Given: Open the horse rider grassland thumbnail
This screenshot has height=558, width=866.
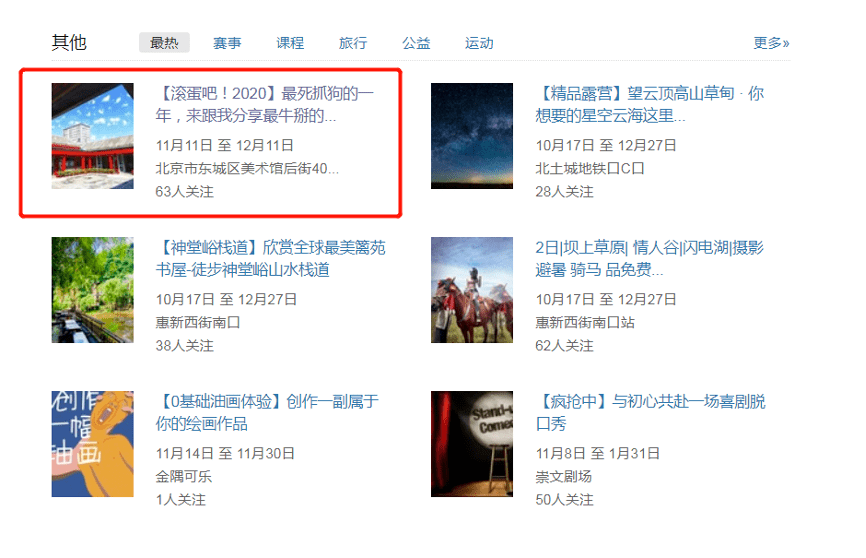Looking at the screenshot, I should (x=472, y=290).
